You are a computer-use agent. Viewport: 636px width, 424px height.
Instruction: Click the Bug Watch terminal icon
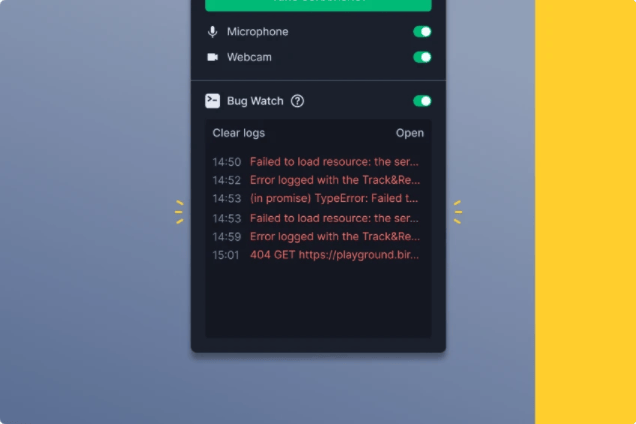click(213, 101)
